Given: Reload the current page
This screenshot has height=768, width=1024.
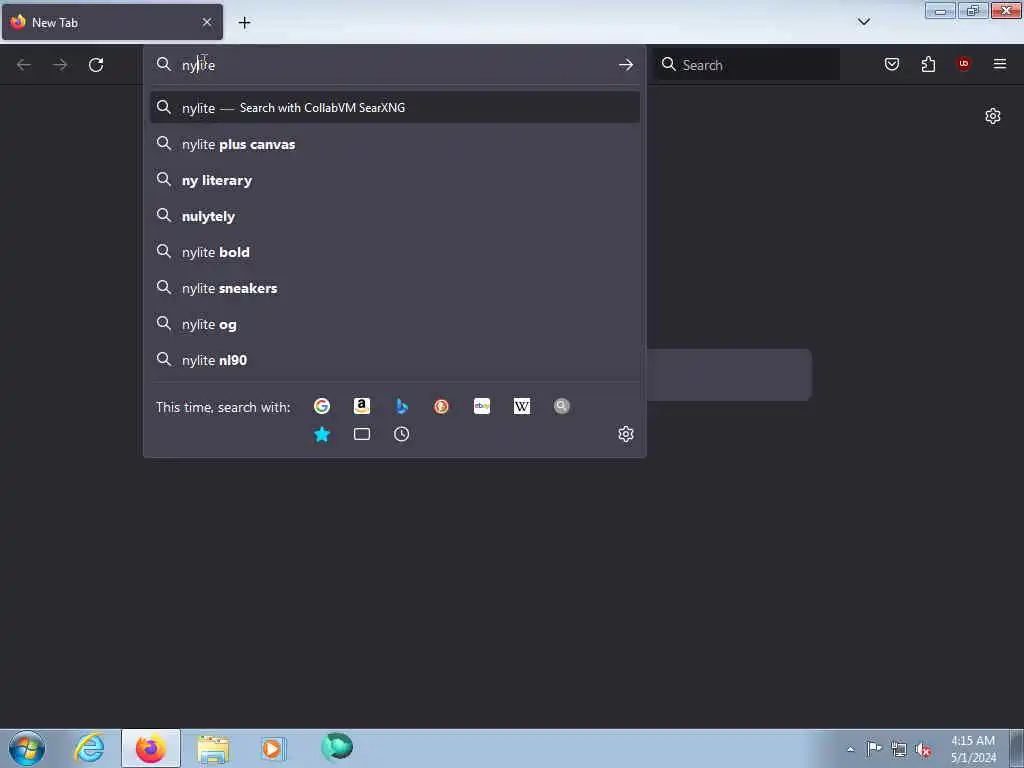Looking at the screenshot, I should point(96,65).
